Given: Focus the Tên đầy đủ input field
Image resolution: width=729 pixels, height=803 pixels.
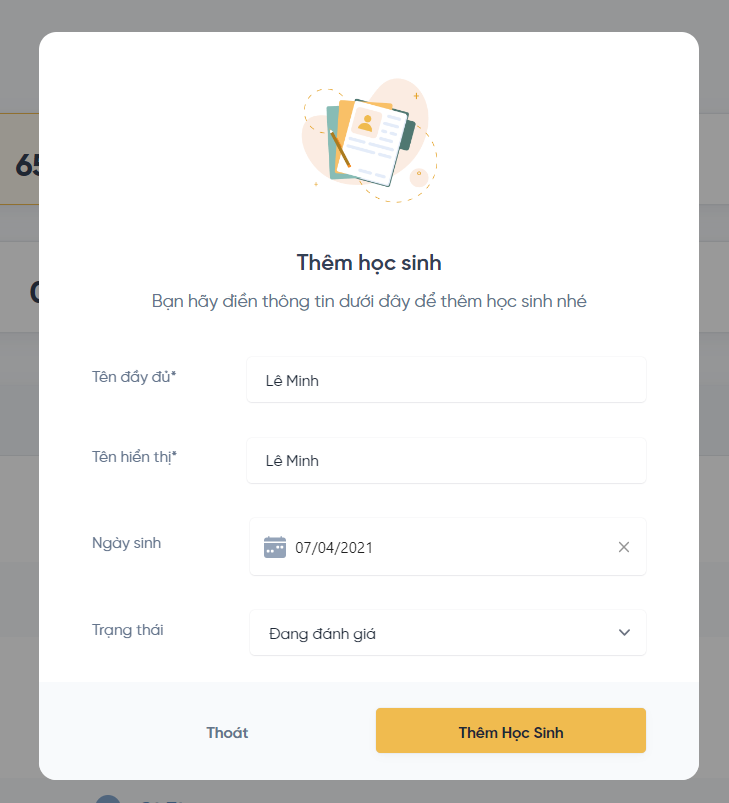Looking at the screenshot, I should pyautogui.click(x=446, y=380).
